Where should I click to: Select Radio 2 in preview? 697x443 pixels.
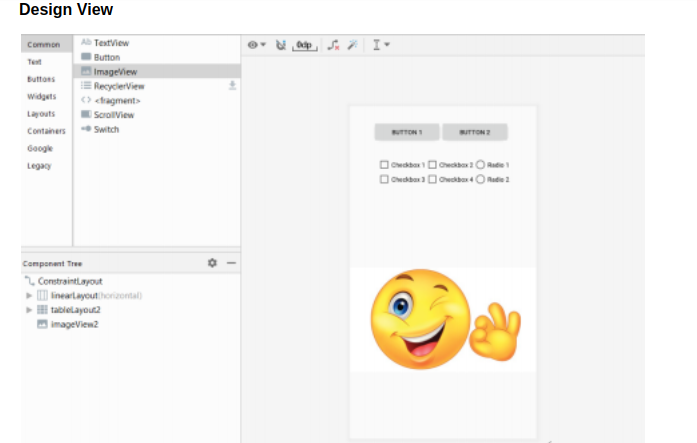click(x=480, y=180)
